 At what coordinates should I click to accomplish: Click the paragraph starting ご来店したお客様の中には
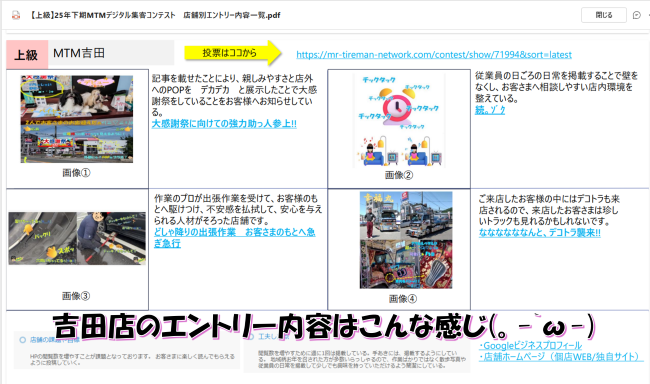click(x=549, y=210)
